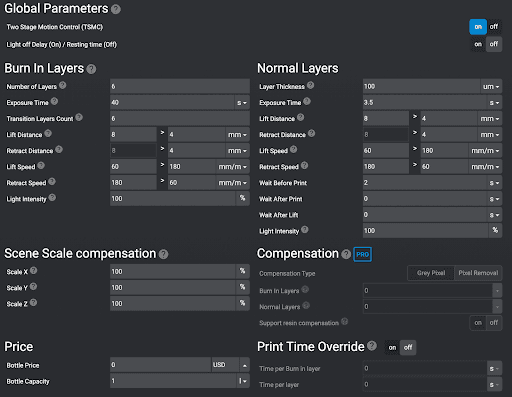This screenshot has height=397, width=512.
Task: Open the Global Parameters help icon
Action: (116, 9)
